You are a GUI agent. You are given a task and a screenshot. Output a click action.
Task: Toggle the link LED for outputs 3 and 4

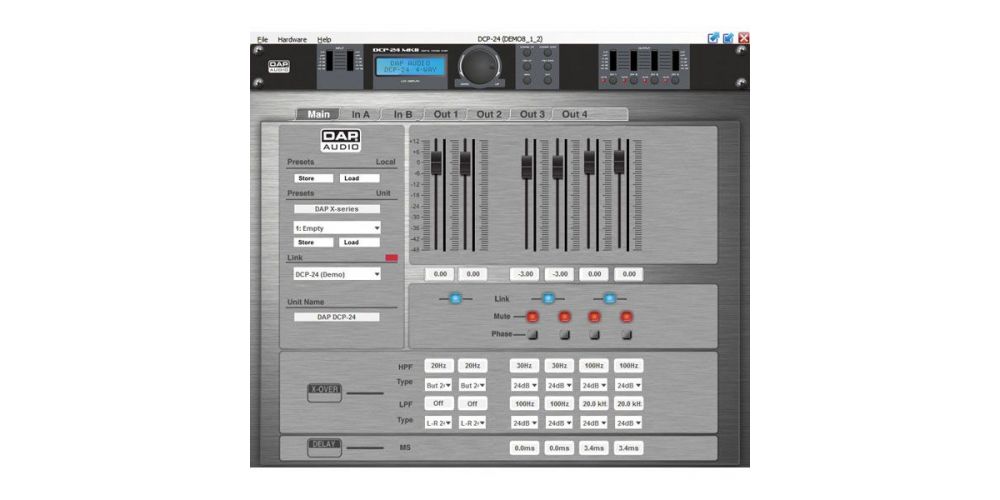(610, 298)
